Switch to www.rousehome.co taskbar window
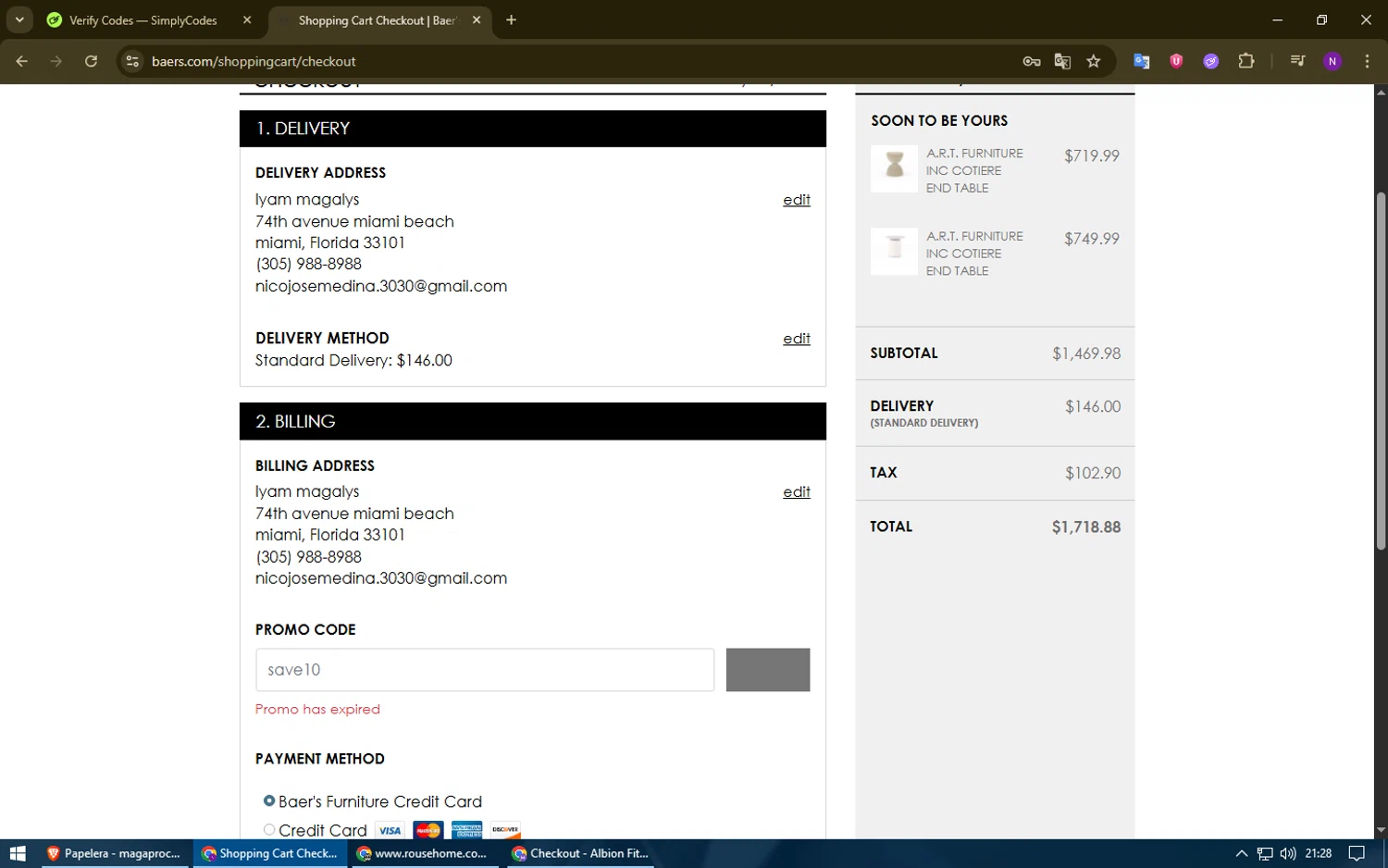Viewport: 1388px width, 868px height. (424, 853)
